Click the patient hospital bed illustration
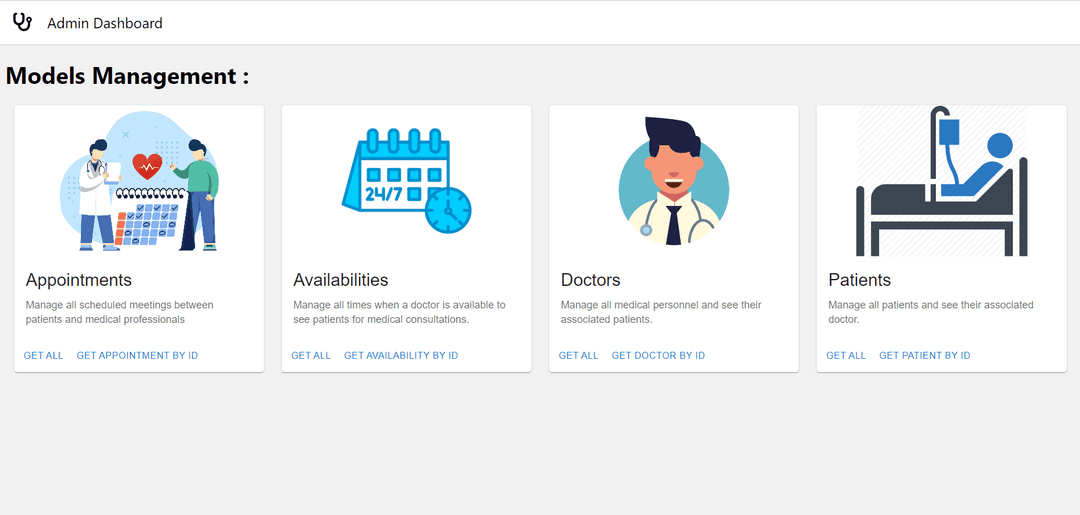Screen dimensions: 1080x515 click(941, 181)
